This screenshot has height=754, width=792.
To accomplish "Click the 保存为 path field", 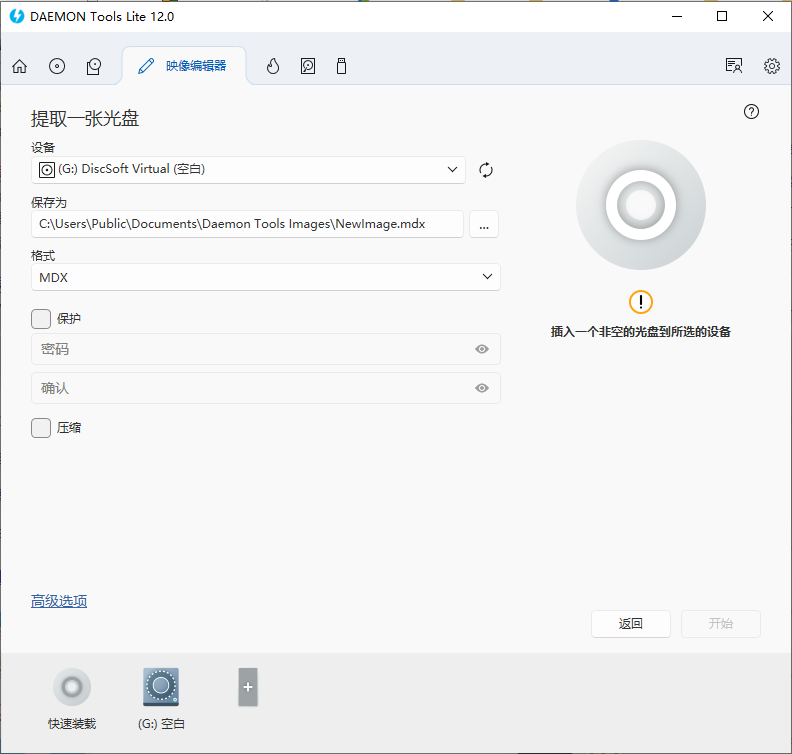I will [x=248, y=224].
